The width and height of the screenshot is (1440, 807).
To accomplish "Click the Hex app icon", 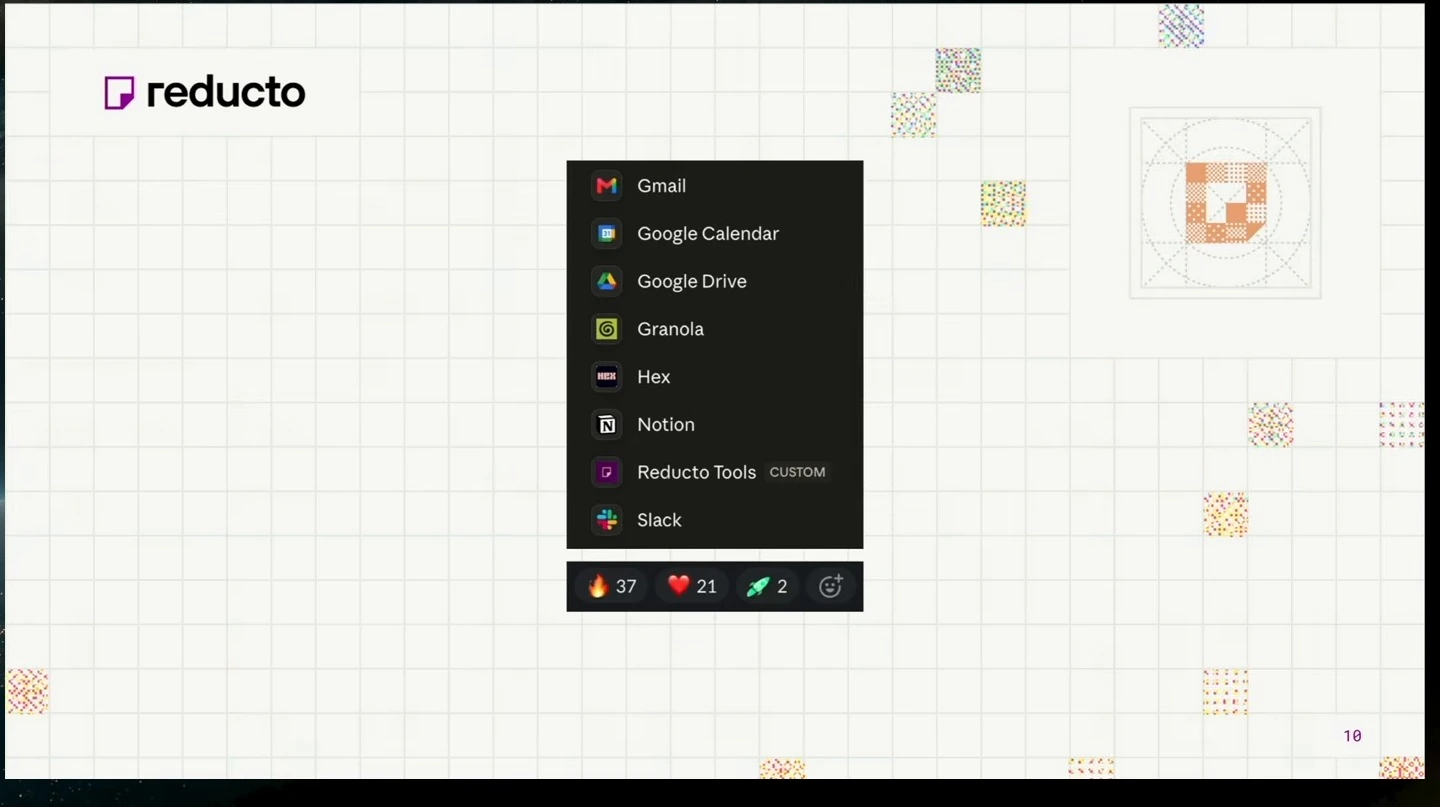I will click(606, 377).
